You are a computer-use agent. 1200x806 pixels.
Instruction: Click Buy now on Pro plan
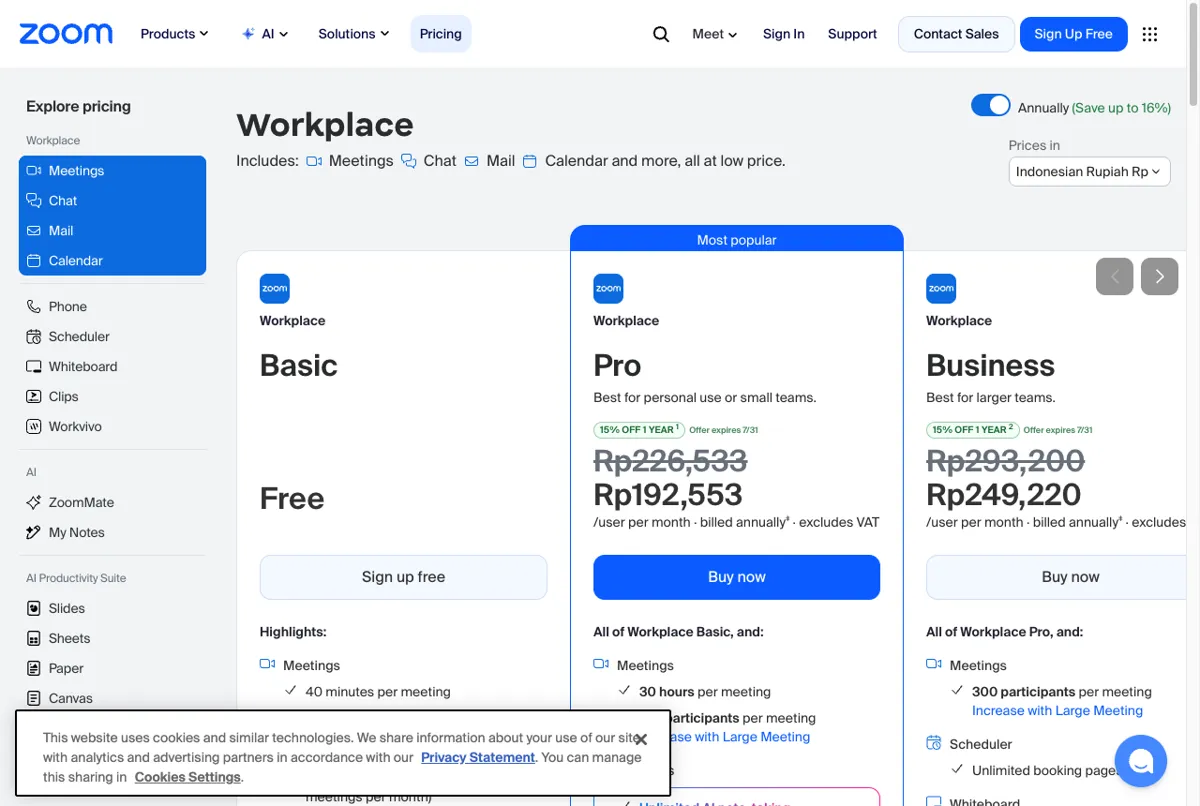737,577
